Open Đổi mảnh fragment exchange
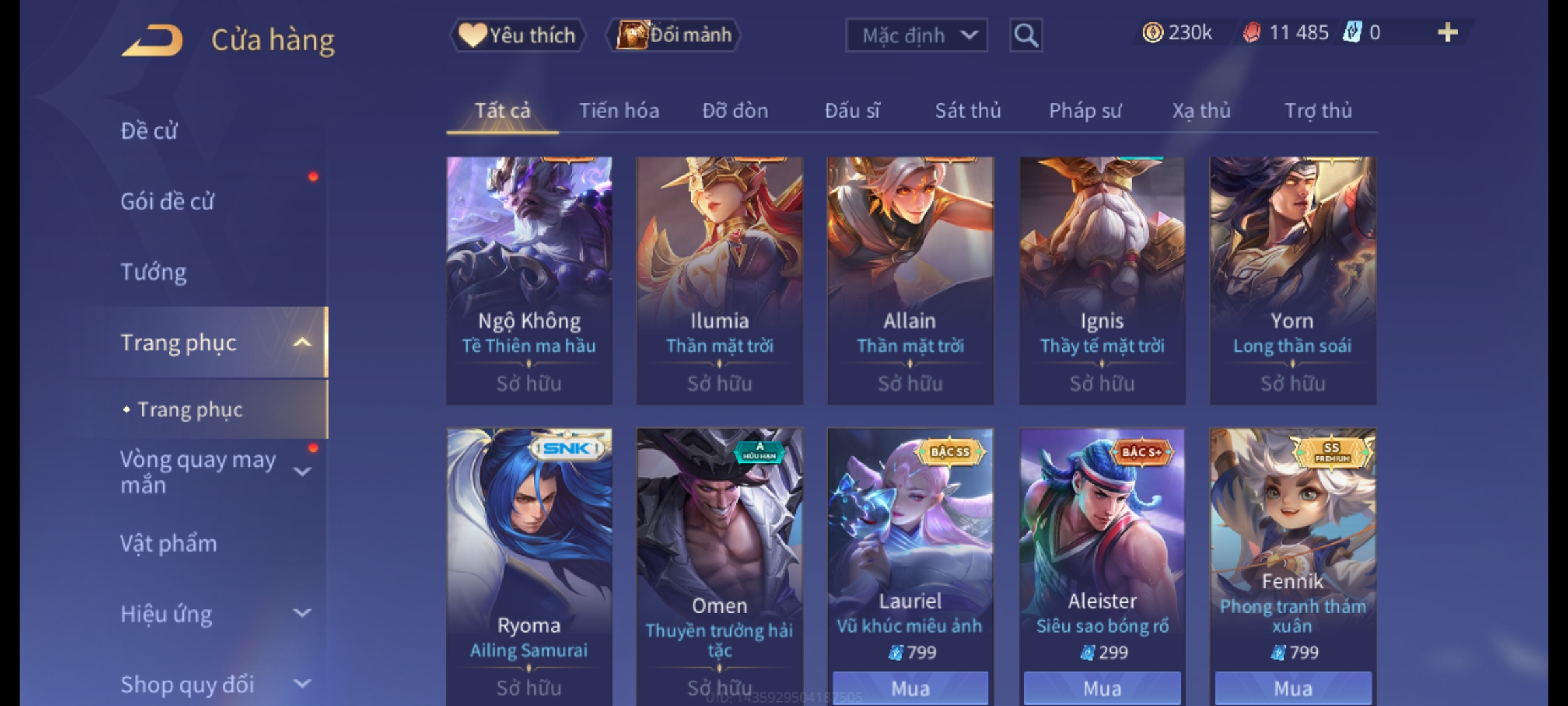 pyautogui.click(x=674, y=35)
